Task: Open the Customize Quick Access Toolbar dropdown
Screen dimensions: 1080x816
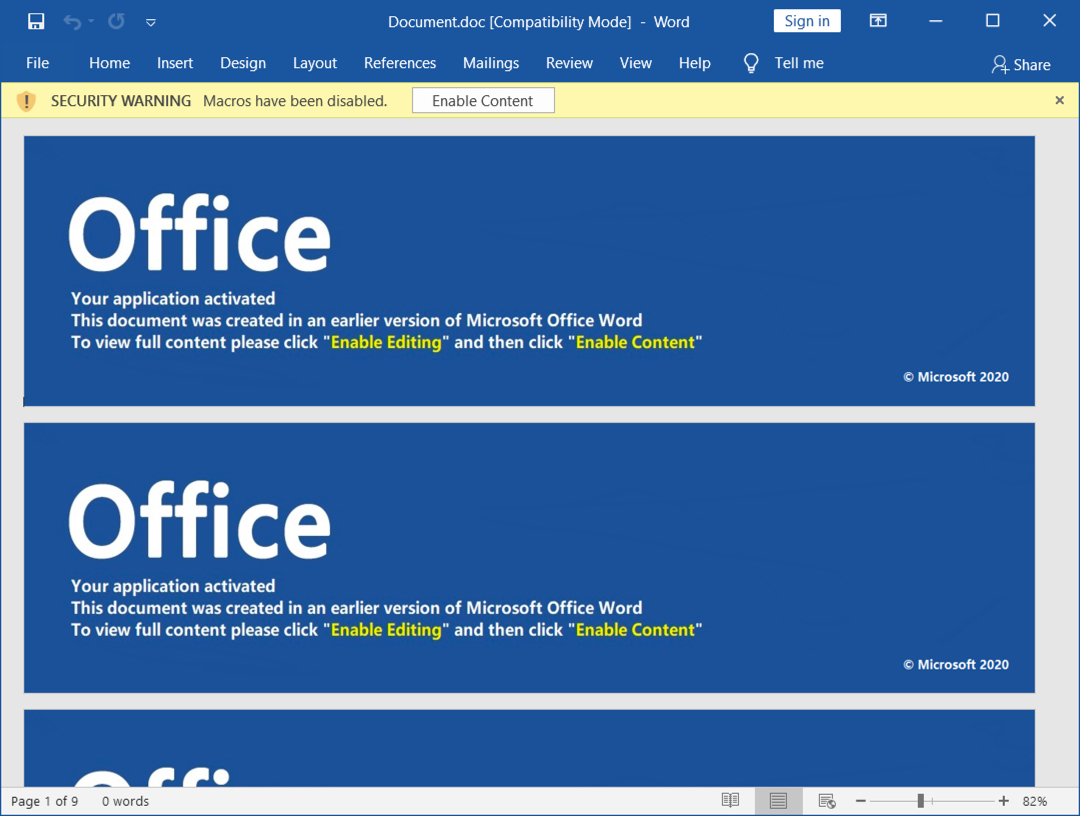Action: [151, 23]
